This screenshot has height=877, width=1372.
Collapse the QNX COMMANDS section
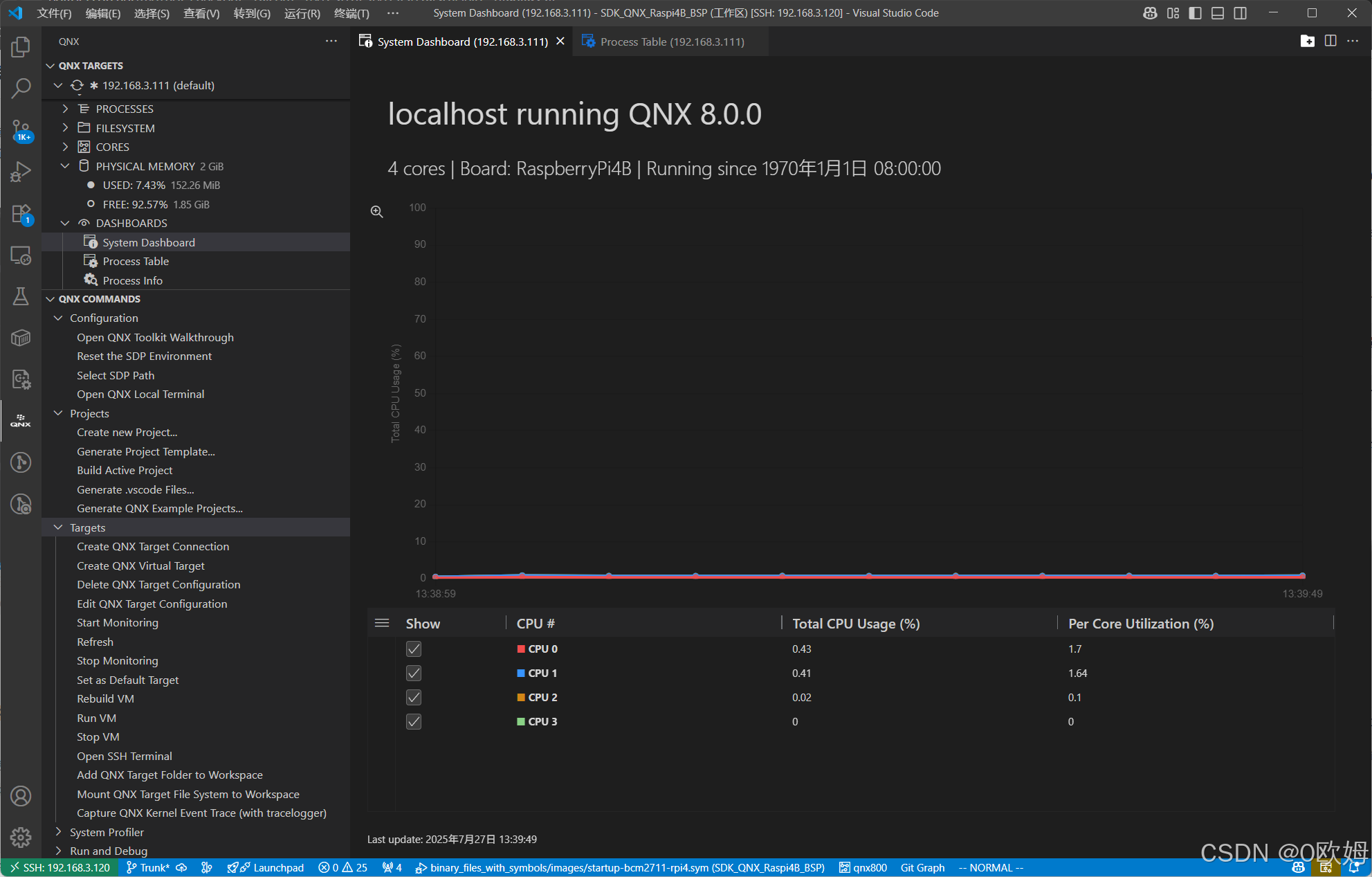(50, 299)
